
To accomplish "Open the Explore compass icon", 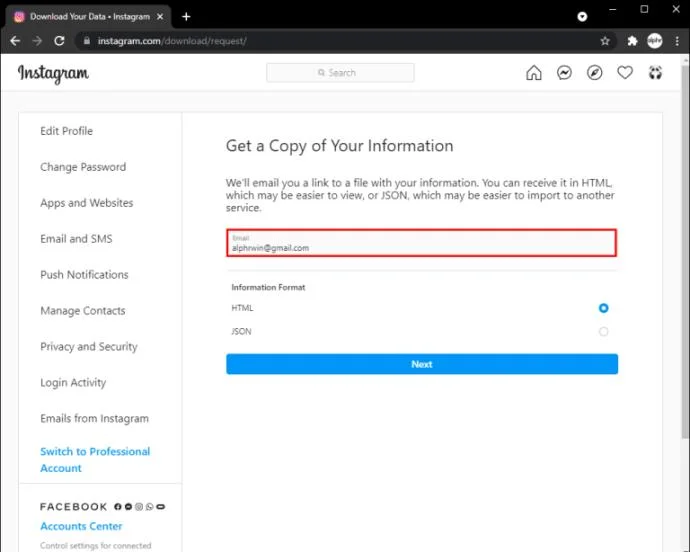I will click(x=595, y=73).
